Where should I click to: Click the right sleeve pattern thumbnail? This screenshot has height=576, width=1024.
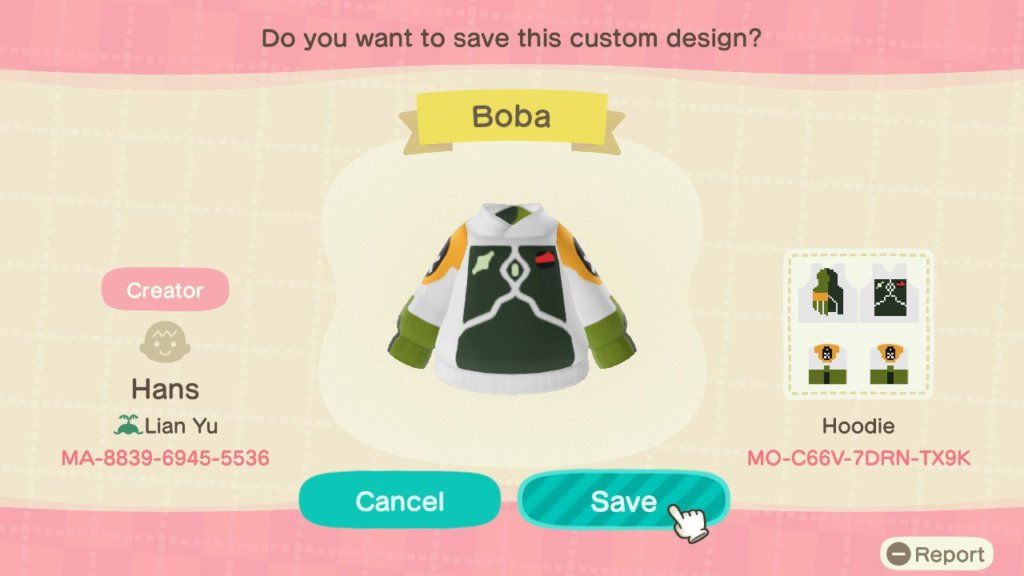pyautogui.click(x=889, y=364)
